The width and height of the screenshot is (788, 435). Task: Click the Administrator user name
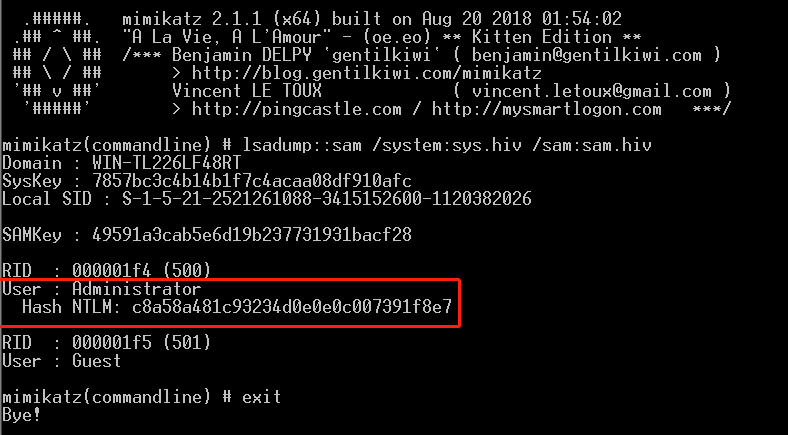[x=137, y=289]
